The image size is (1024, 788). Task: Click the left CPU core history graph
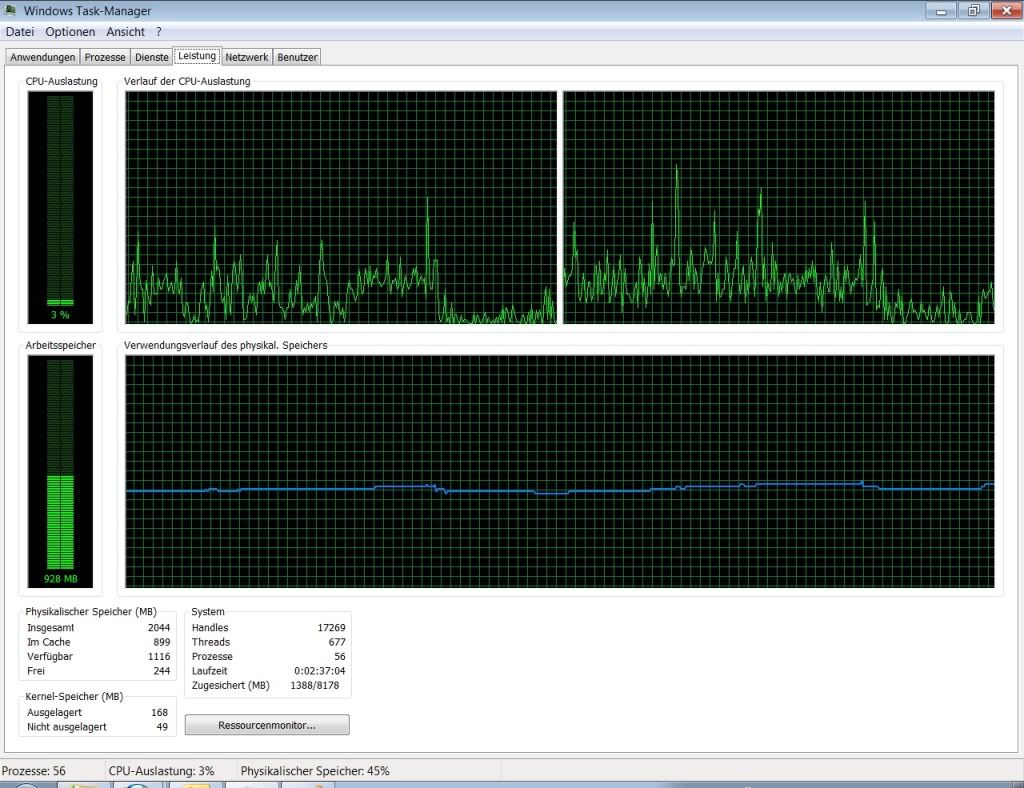point(341,207)
